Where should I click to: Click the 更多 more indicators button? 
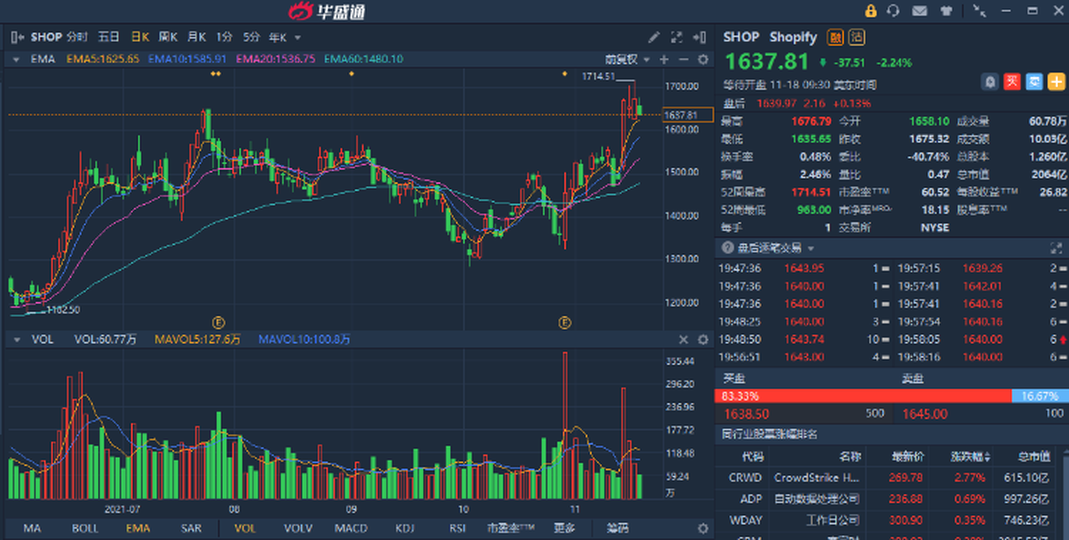pyautogui.click(x=565, y=528)
